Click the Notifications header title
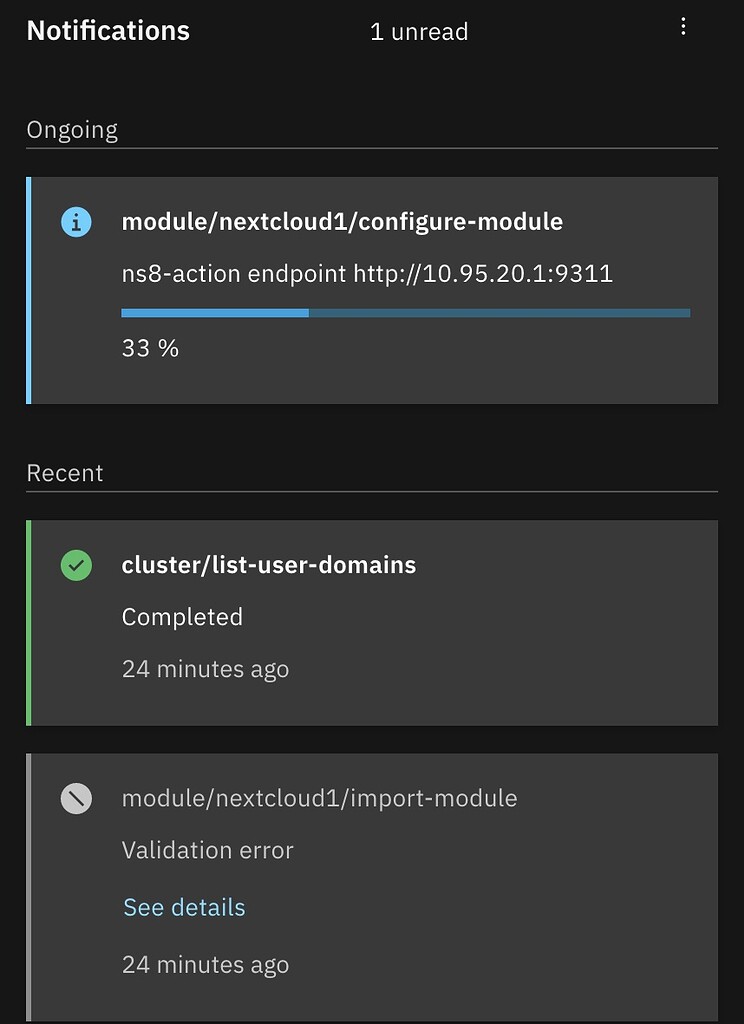Image resolution: width=744 pixels, height=1024 pixels. pyautogui.click(x=107, y=31)
